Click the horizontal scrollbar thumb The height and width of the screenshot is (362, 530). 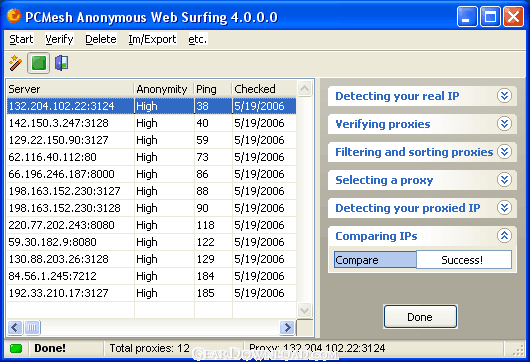32,327
